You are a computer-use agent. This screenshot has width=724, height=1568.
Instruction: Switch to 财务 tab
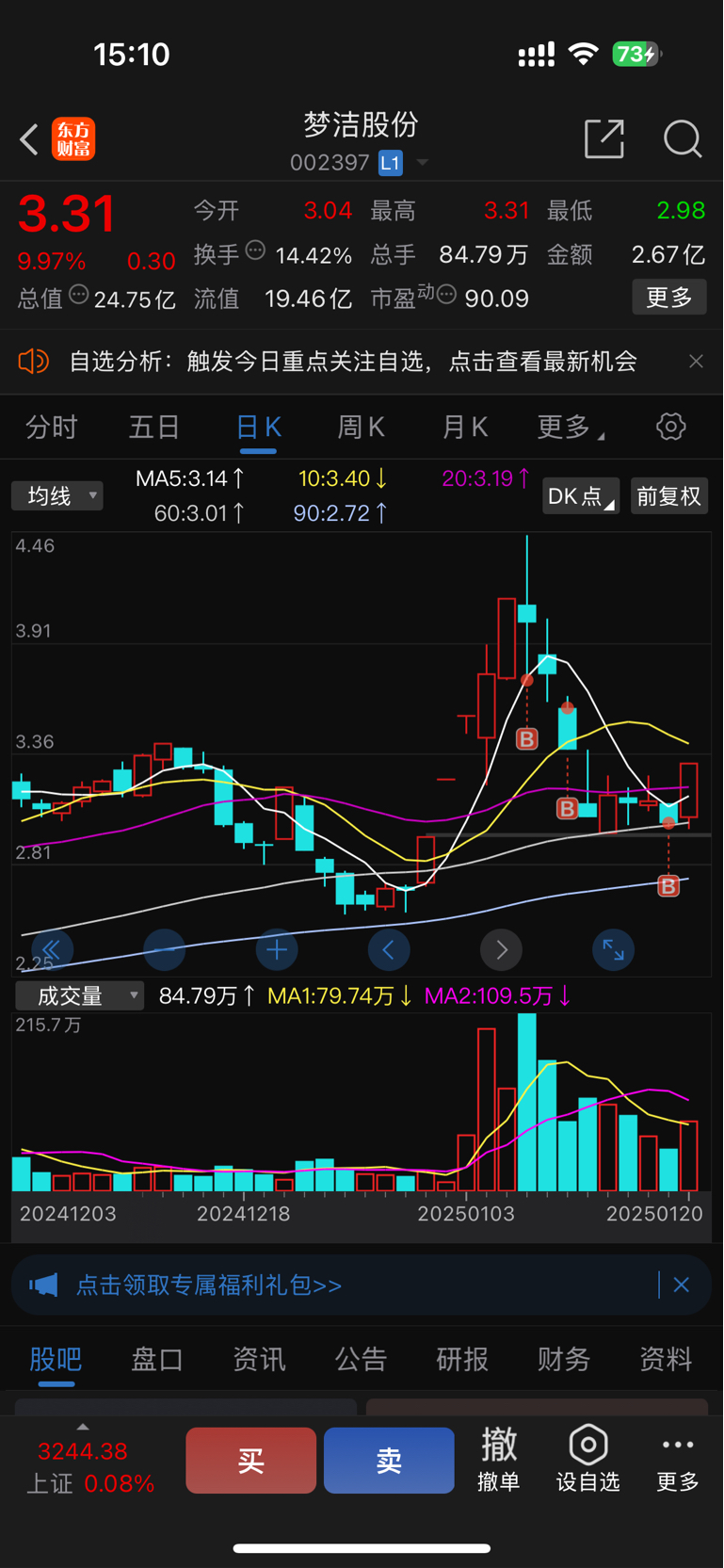tap(564, 1359)
